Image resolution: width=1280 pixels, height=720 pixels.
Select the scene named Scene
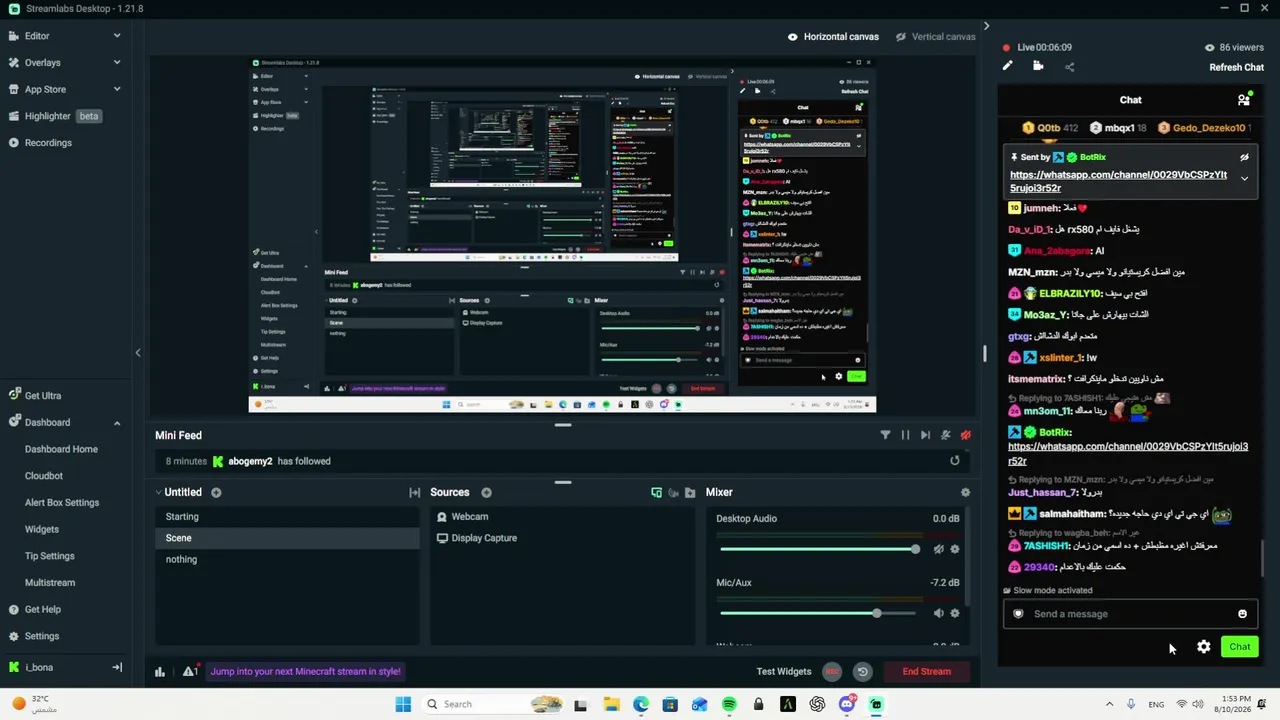[288, 538]
